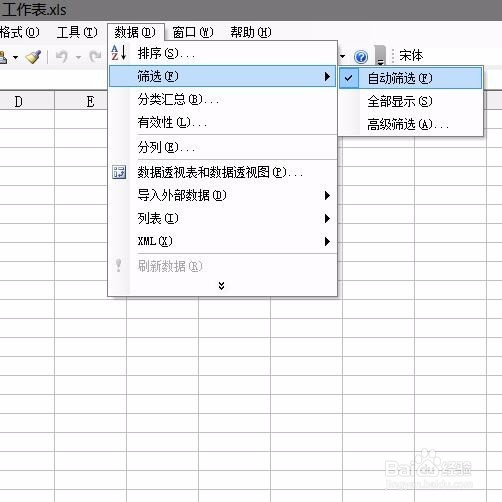Open 数据透视表和数据透视图(P)... entry
Viewport: 502px width, 502px height.
[x=223, y=172]
